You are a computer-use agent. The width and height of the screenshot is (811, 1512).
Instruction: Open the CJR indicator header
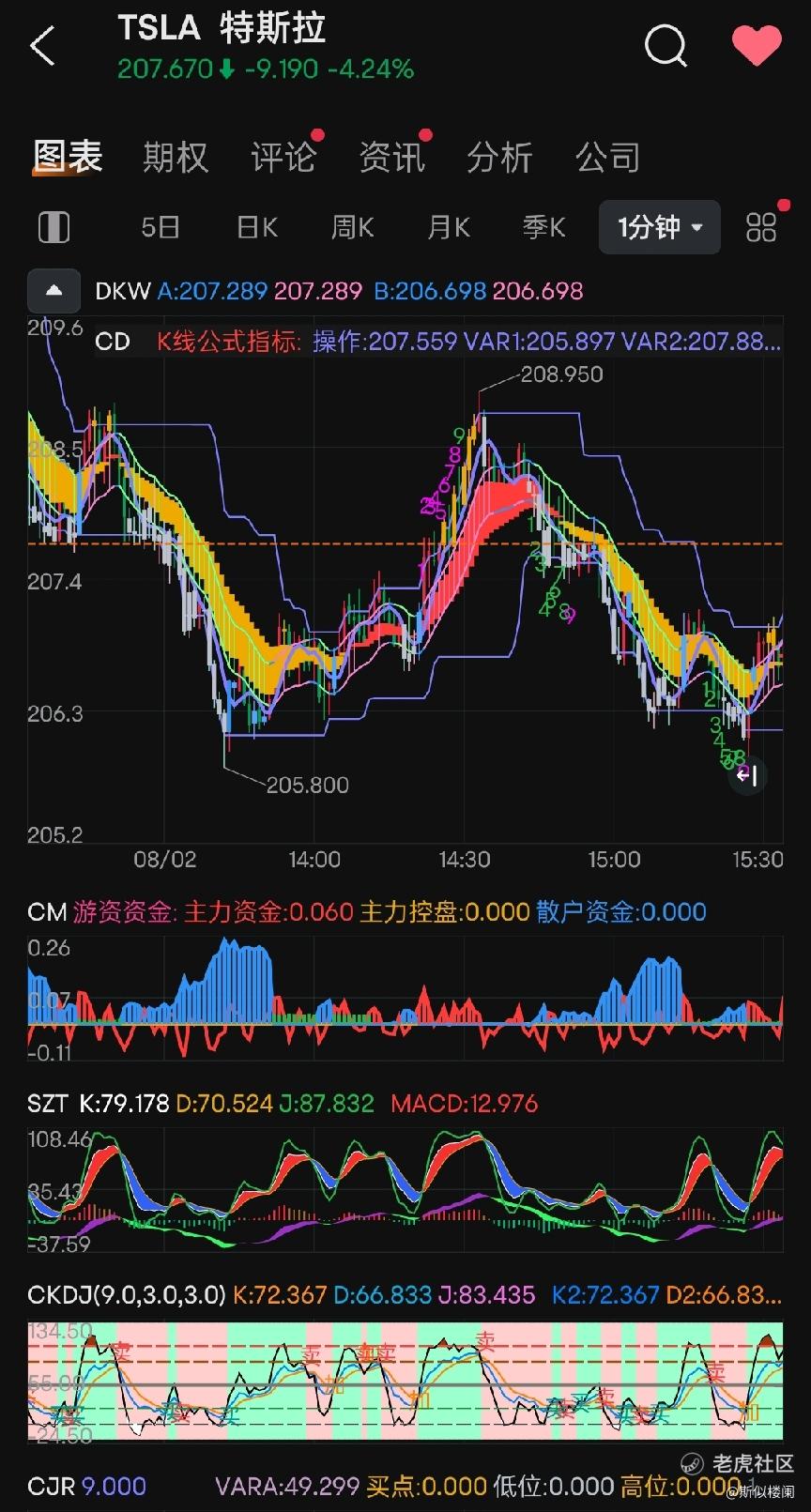tap(86, 1487)
